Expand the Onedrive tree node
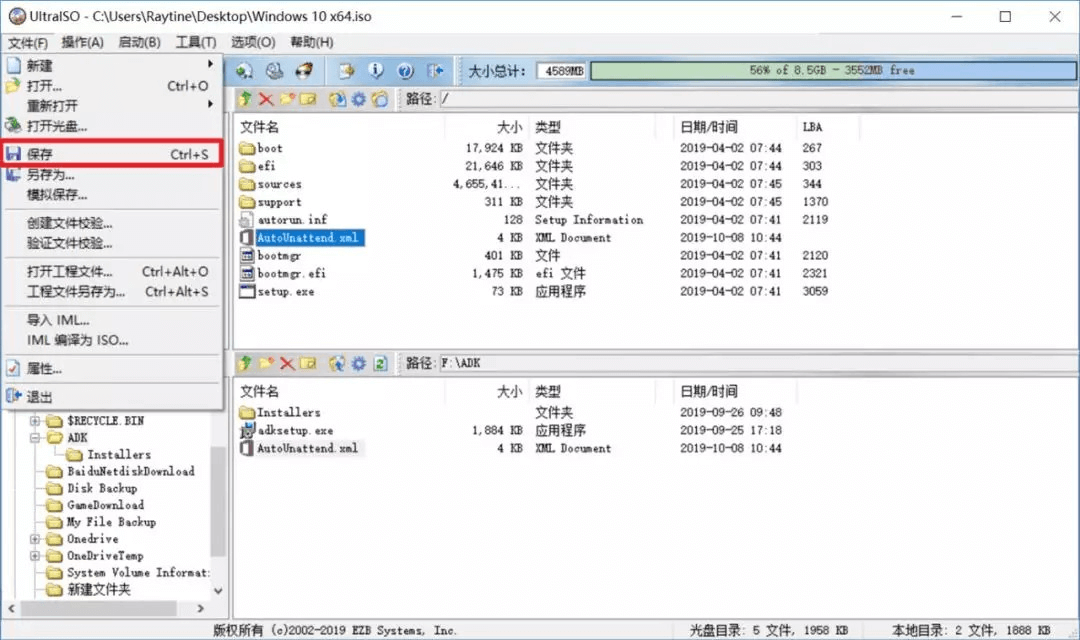This screenshot has width=1080, height=640. click(35, 538)
